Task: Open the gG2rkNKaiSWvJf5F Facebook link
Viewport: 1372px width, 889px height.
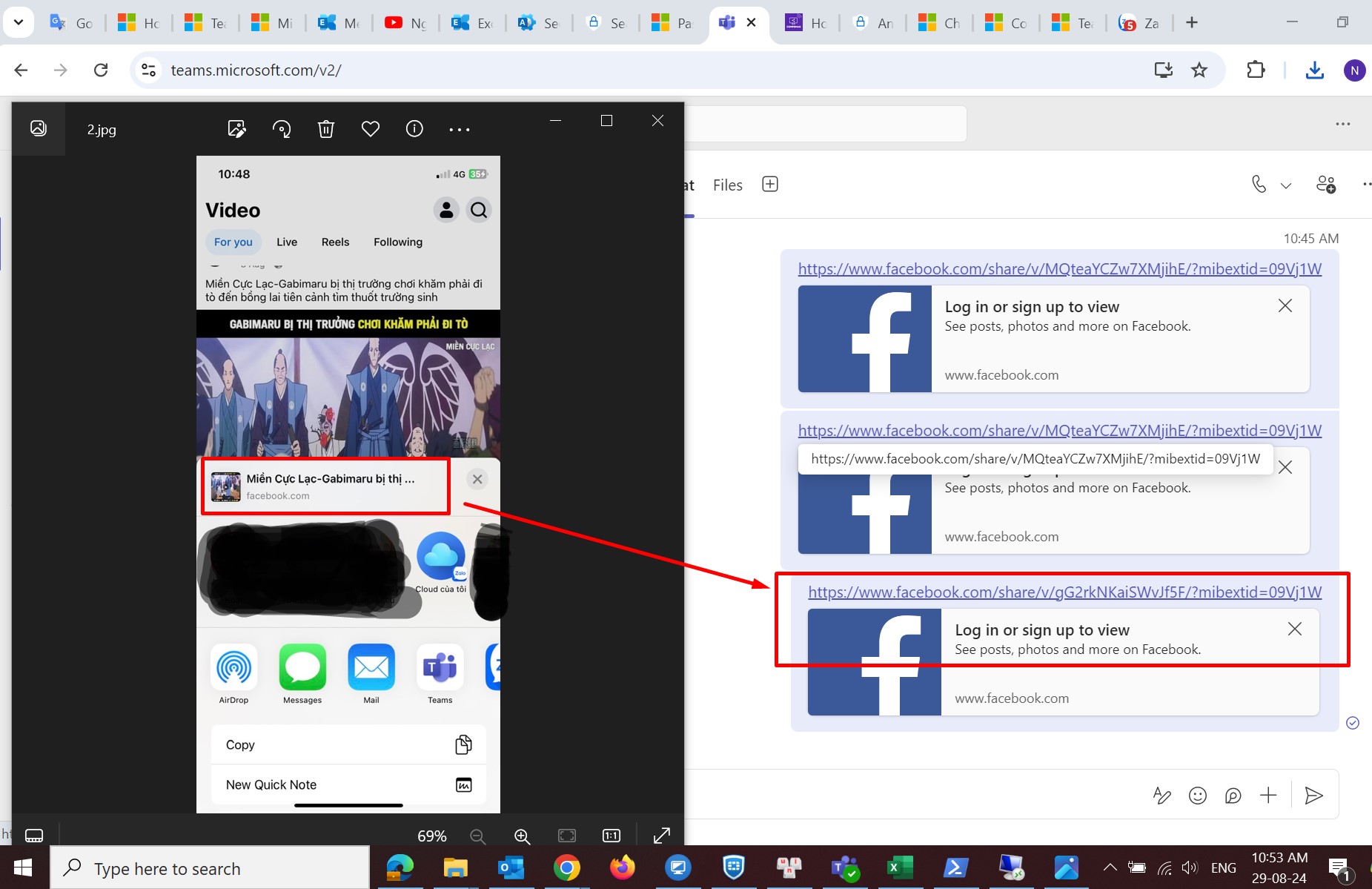Action: point(1065,592)
